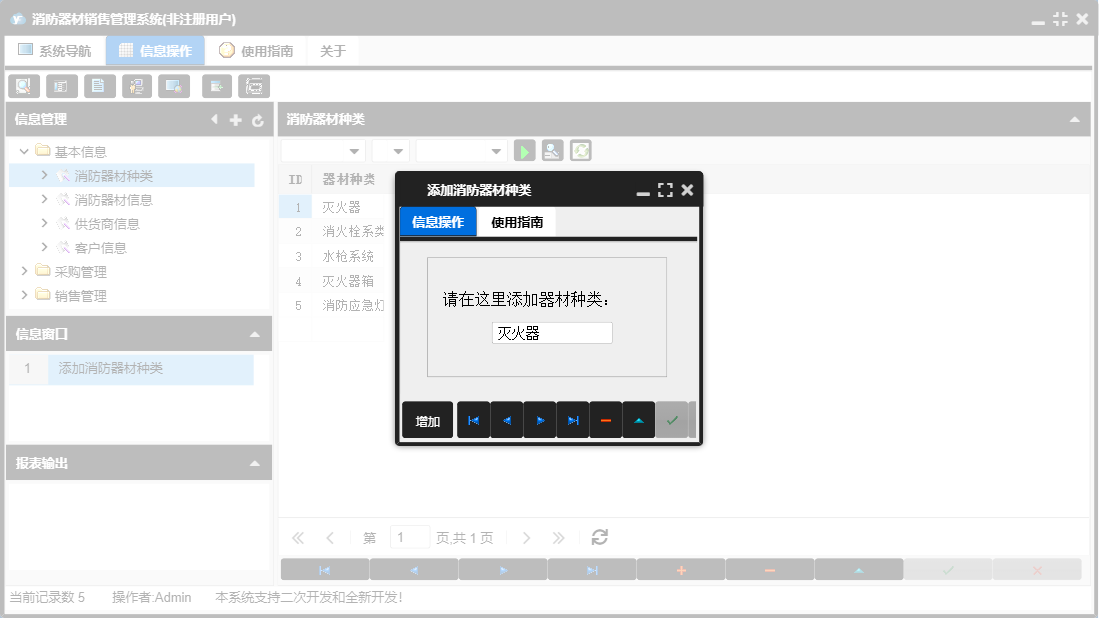
Task: Click the green execute query arrow icon
Action: (525, 150)
